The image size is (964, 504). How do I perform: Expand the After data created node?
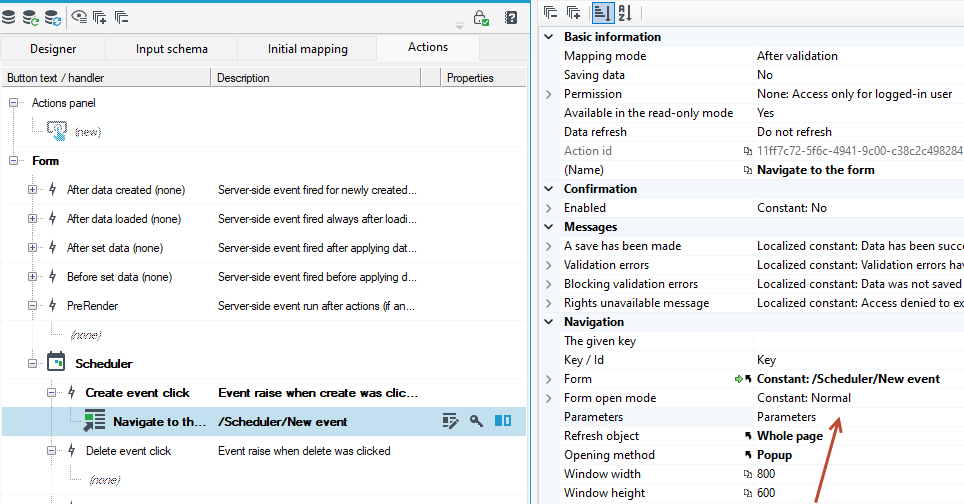(32, 190)
